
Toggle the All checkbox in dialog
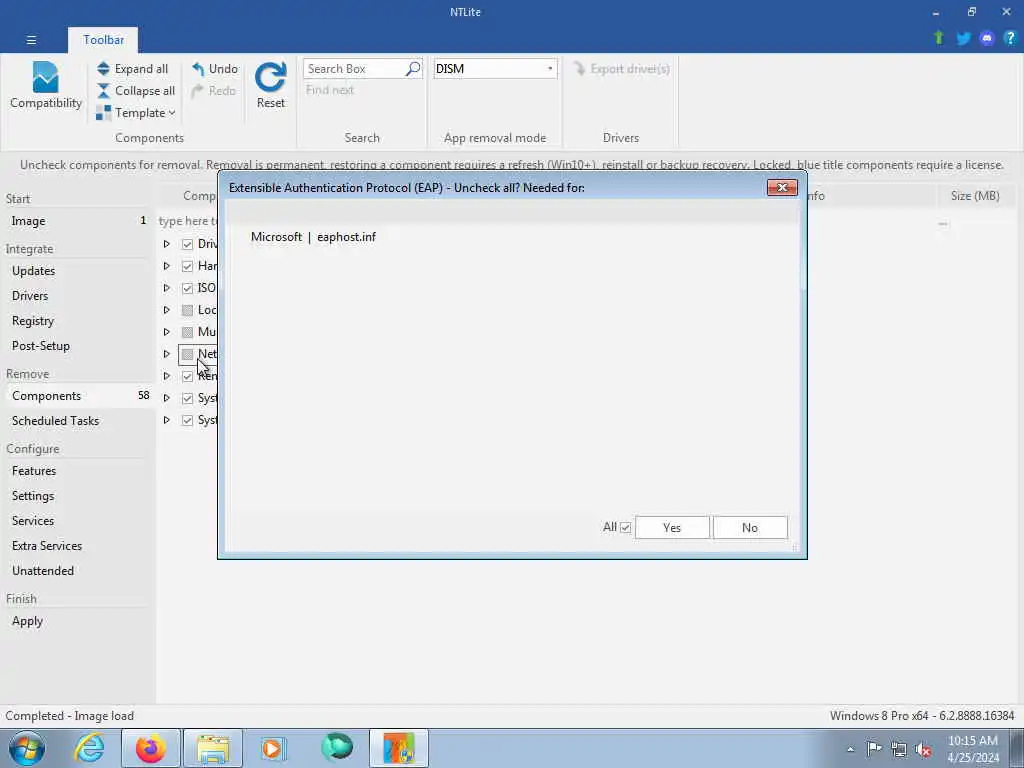tap(626, 527)
